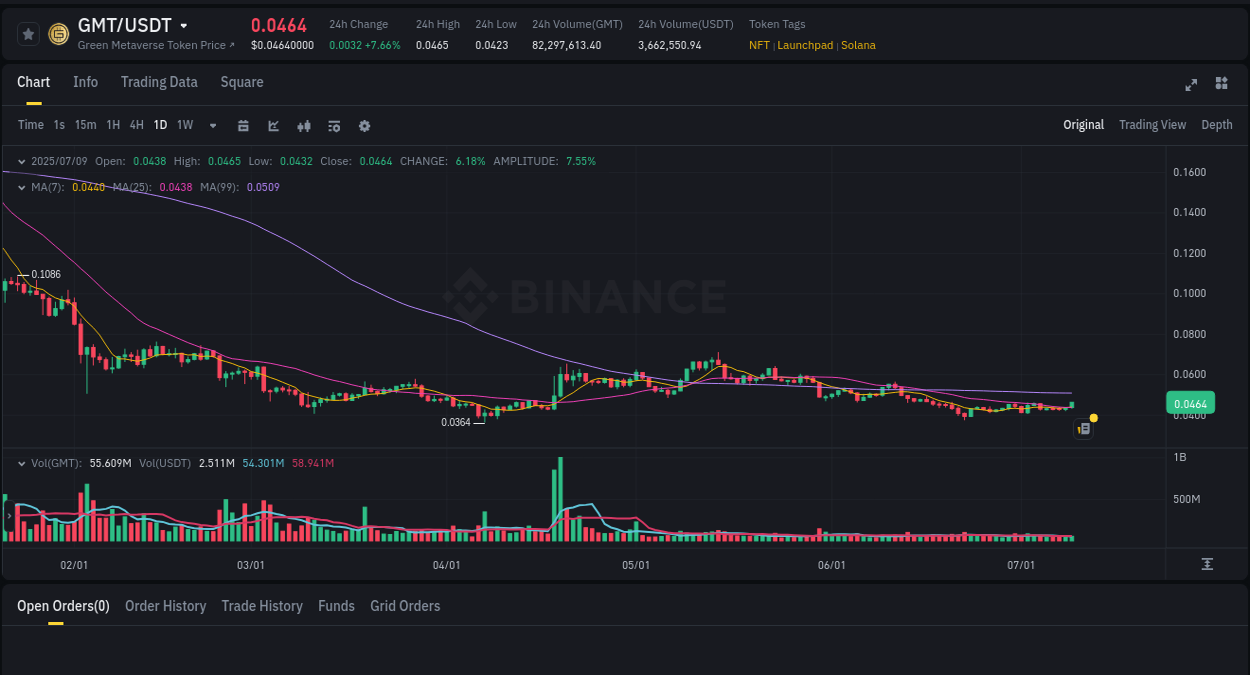Image resolution: width=1250 pixels, height=675 pixels.
Task: Open the layout widgets icon
Action: pyautogui.click(x=1221, y=85)
